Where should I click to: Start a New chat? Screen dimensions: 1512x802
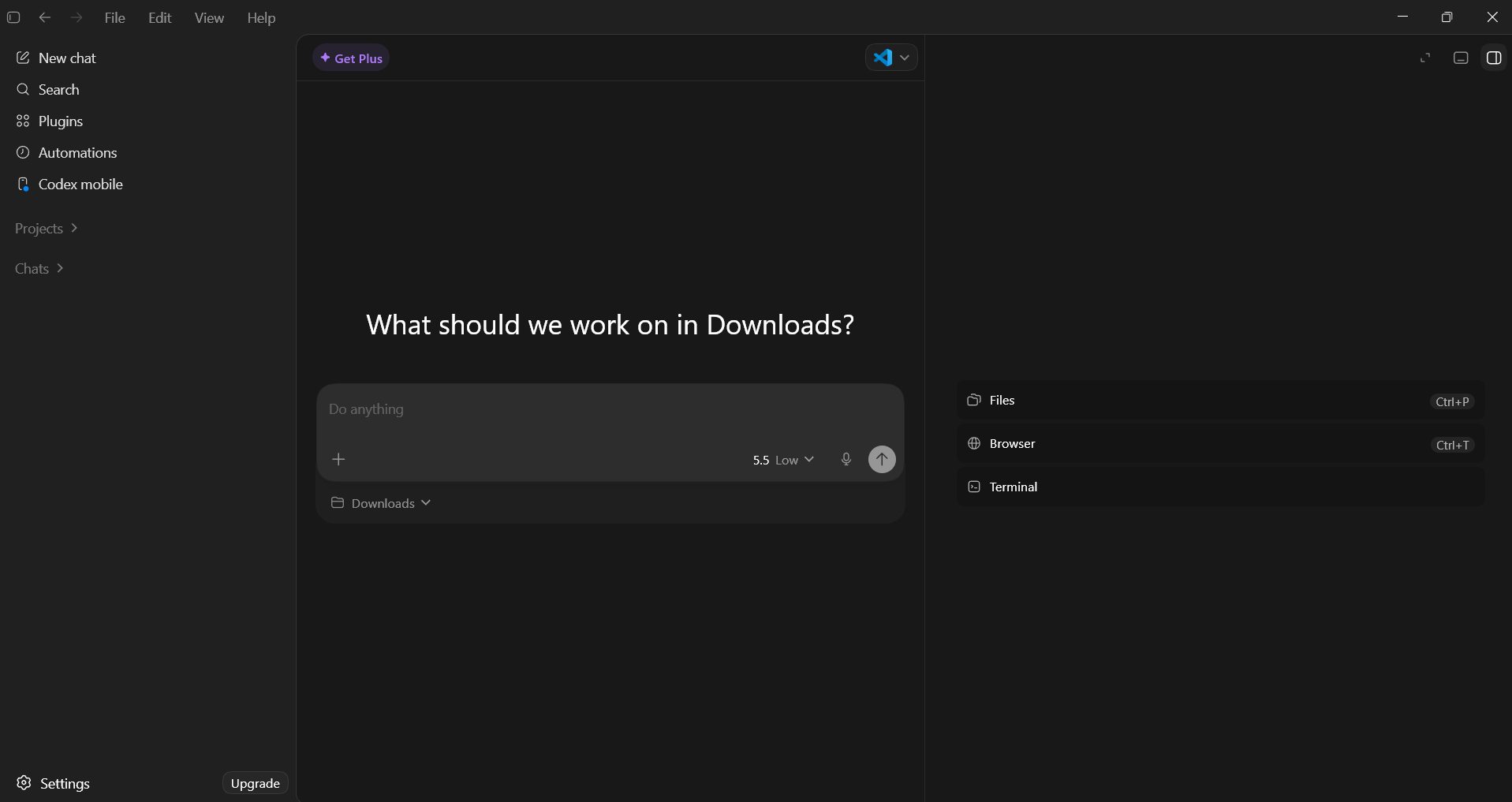pyautogui.click(x=147, y=58)
